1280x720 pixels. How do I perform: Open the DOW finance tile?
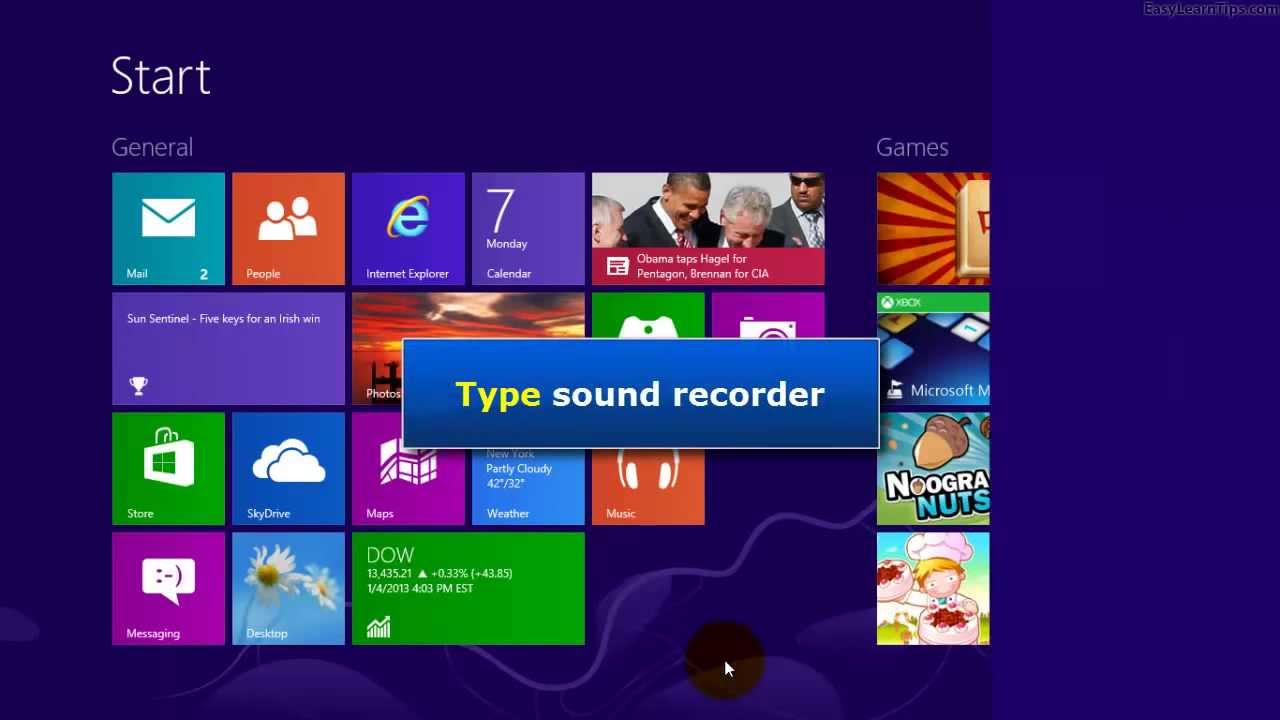(x=468, y=589)
